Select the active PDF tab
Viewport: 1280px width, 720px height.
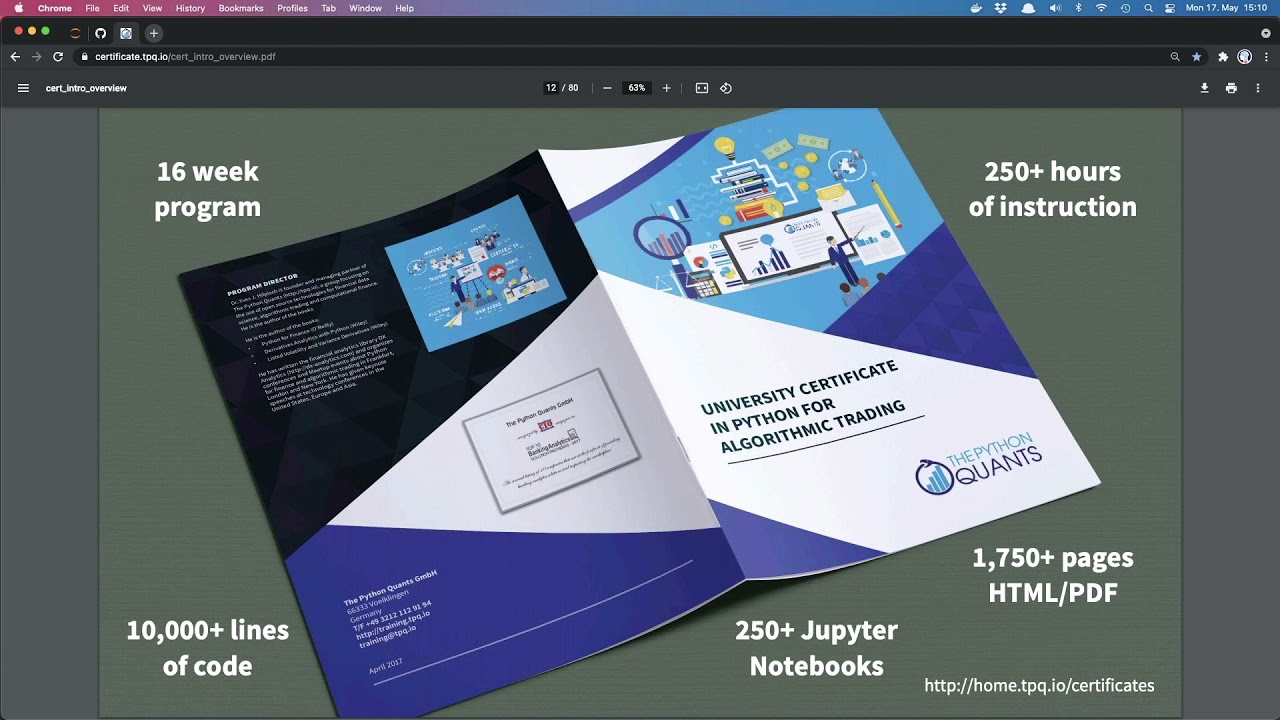(x=126, y=33)
